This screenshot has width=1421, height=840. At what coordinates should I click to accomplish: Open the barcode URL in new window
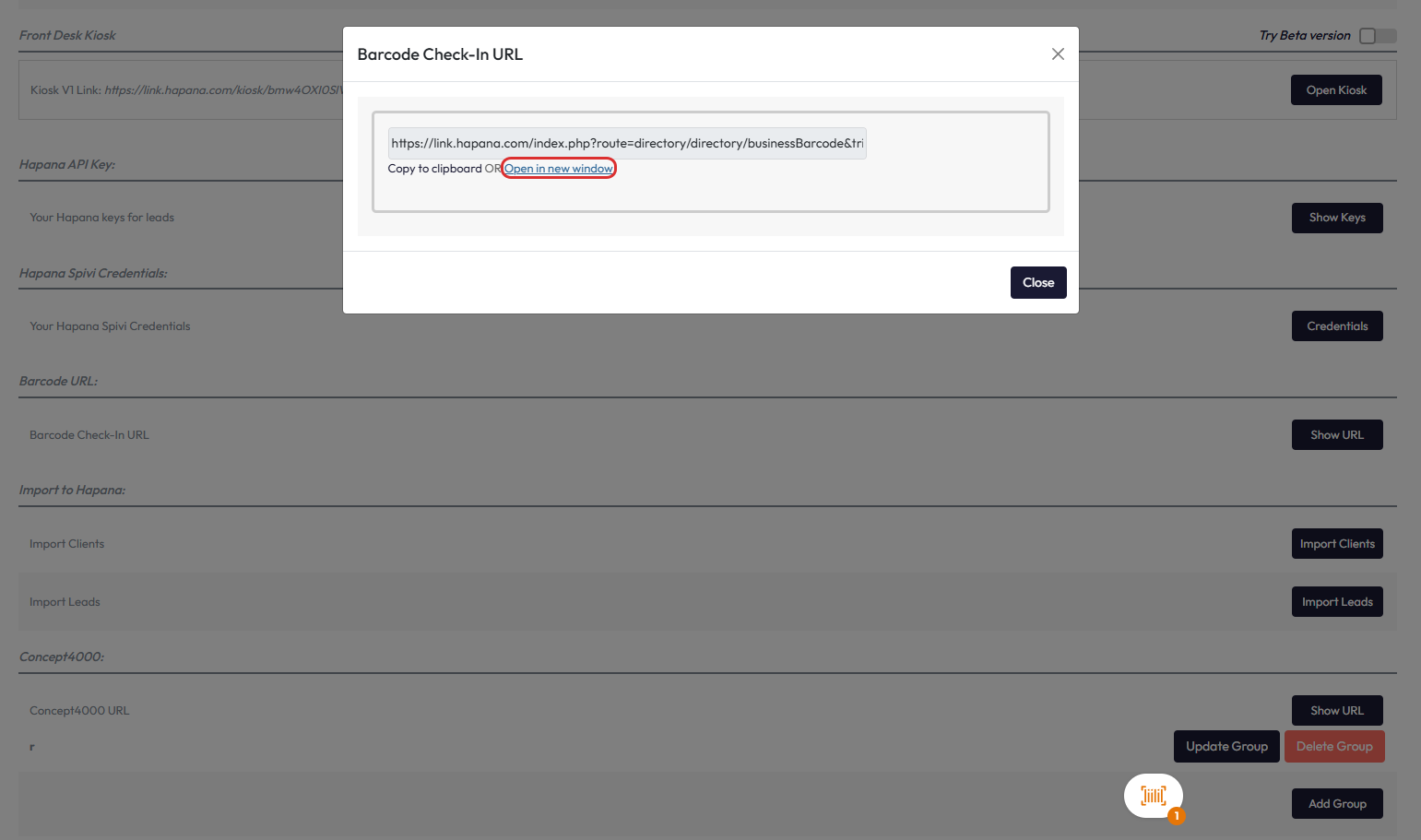[558, 169]
